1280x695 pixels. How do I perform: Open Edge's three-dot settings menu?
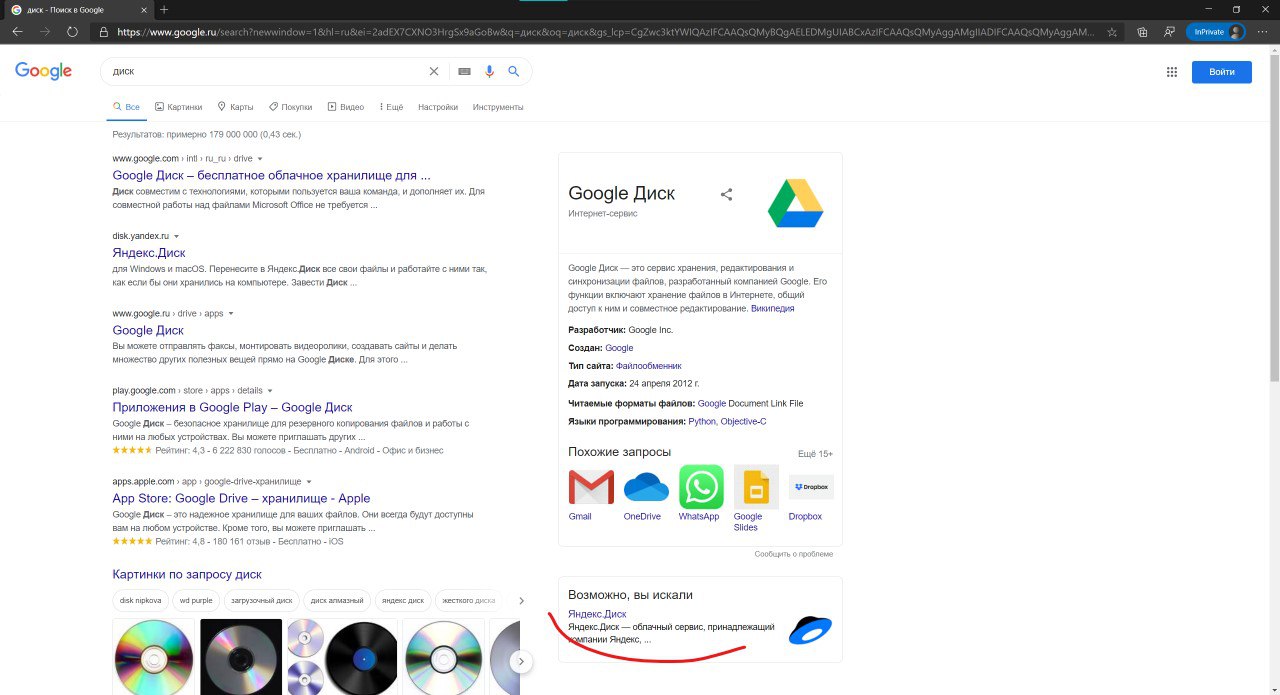point(1262,32)
